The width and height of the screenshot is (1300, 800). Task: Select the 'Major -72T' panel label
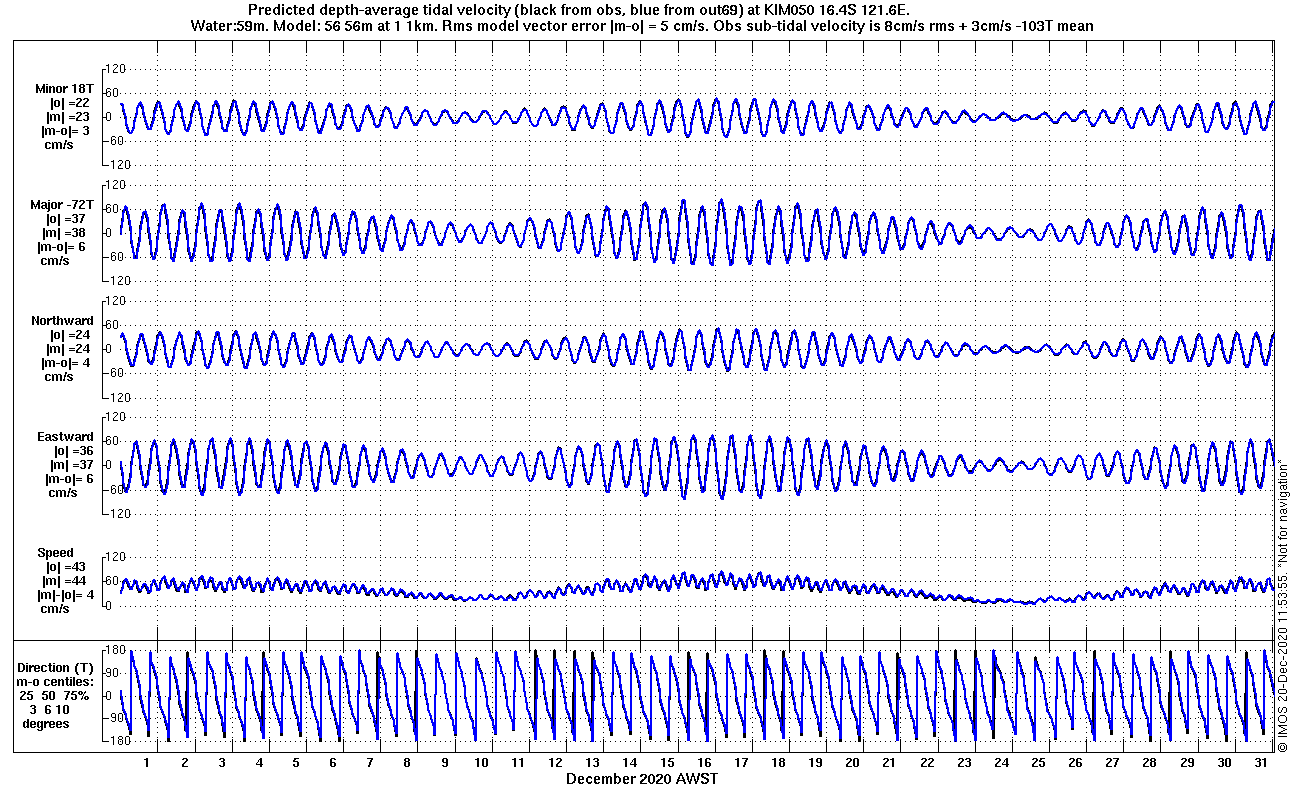[62, 205]
